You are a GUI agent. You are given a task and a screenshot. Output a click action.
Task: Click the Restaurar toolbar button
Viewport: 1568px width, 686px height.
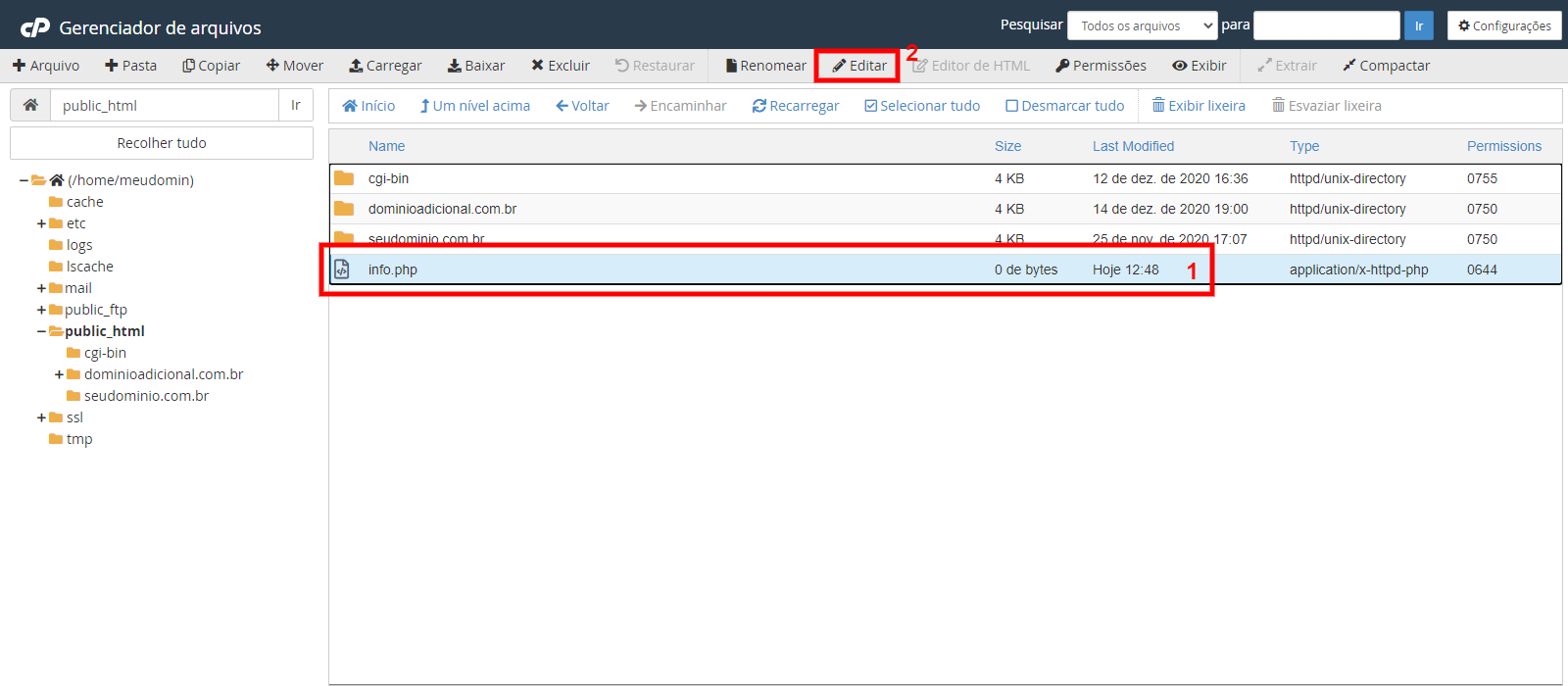[655, 66]
